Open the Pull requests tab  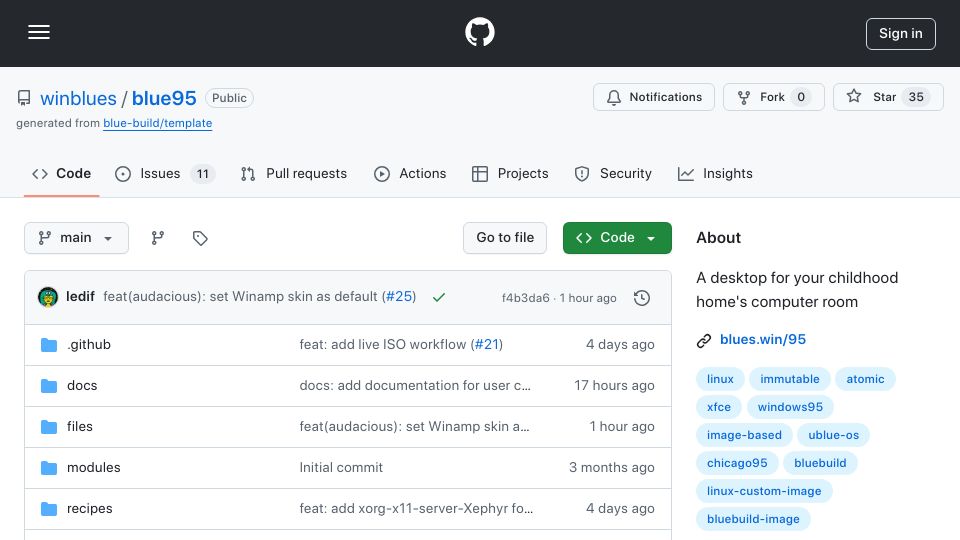coord(294,174)
